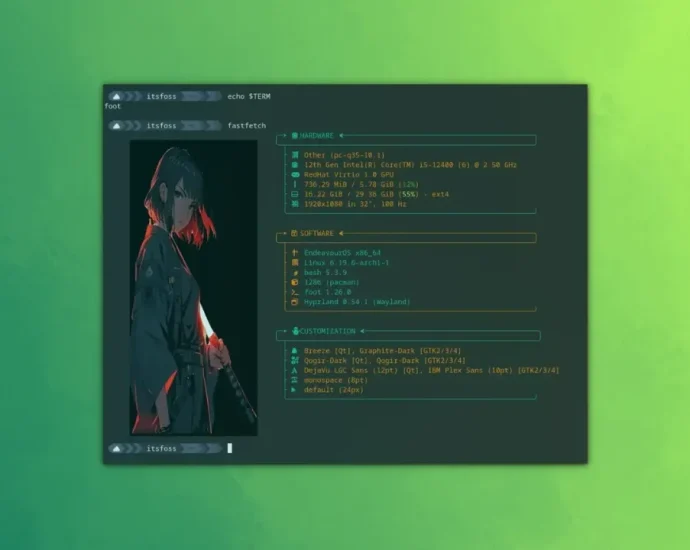Click the icon in the SOFTWARE header
690x550 pixels.
click(x=294, y=233)
